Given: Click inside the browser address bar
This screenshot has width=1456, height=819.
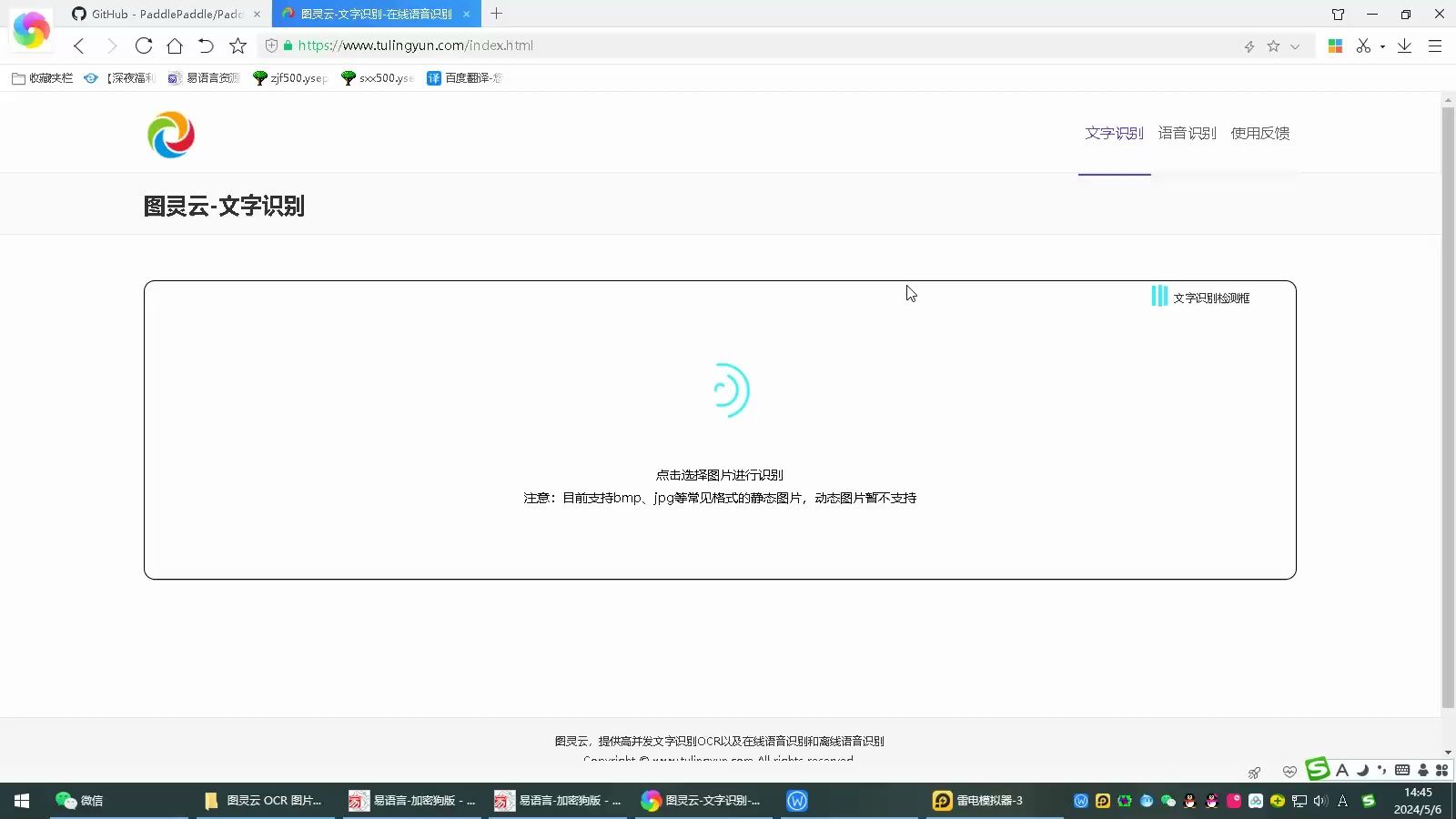Looking at the screenshot, I should click(637, 45).
